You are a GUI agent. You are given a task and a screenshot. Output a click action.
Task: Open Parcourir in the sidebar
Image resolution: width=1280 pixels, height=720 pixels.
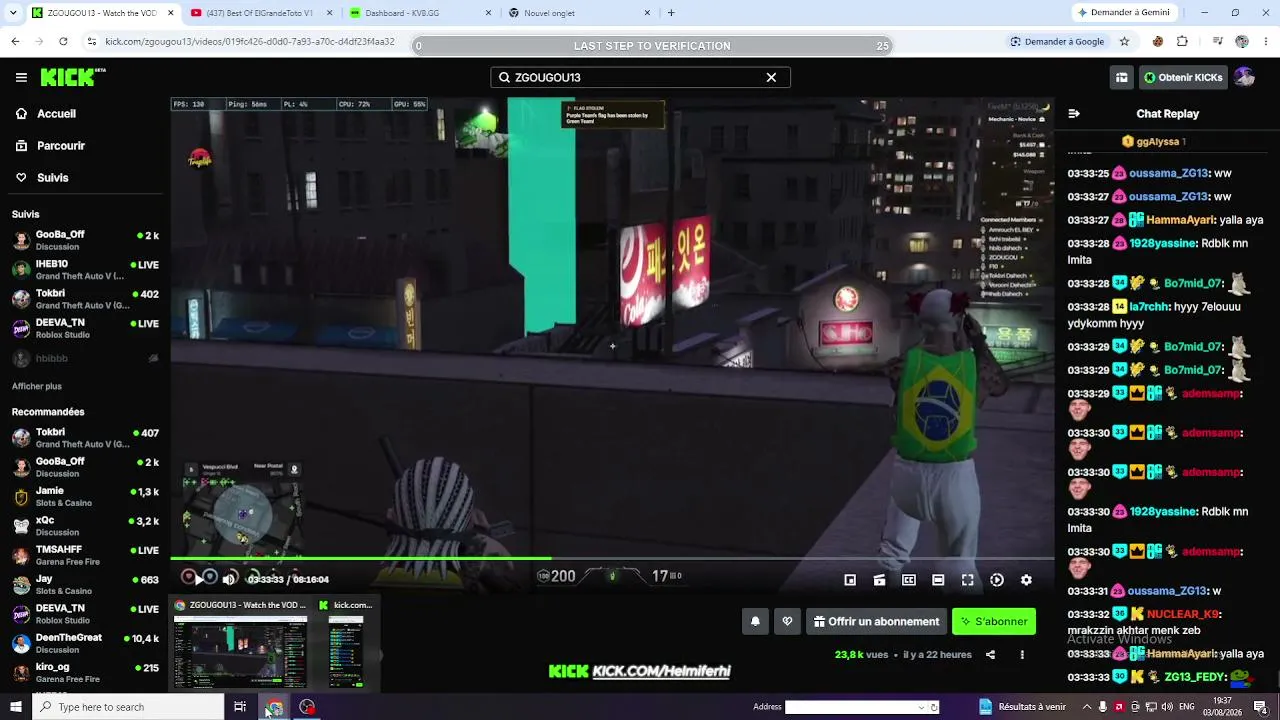click(85, 146)
